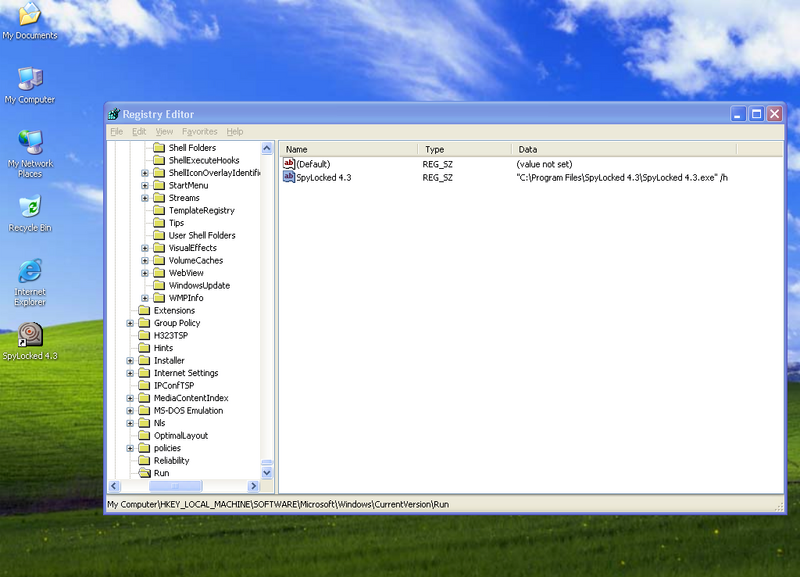Click the Extensions folder icon
Screen dimensions: 800x577
pyautogui.click(x=144, y=310)
